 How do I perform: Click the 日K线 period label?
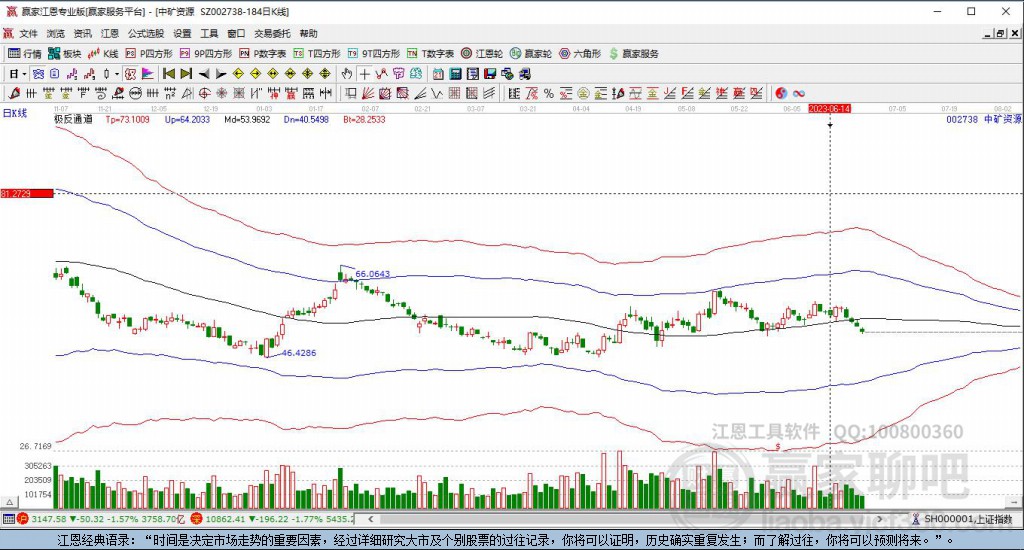(15, 114)
